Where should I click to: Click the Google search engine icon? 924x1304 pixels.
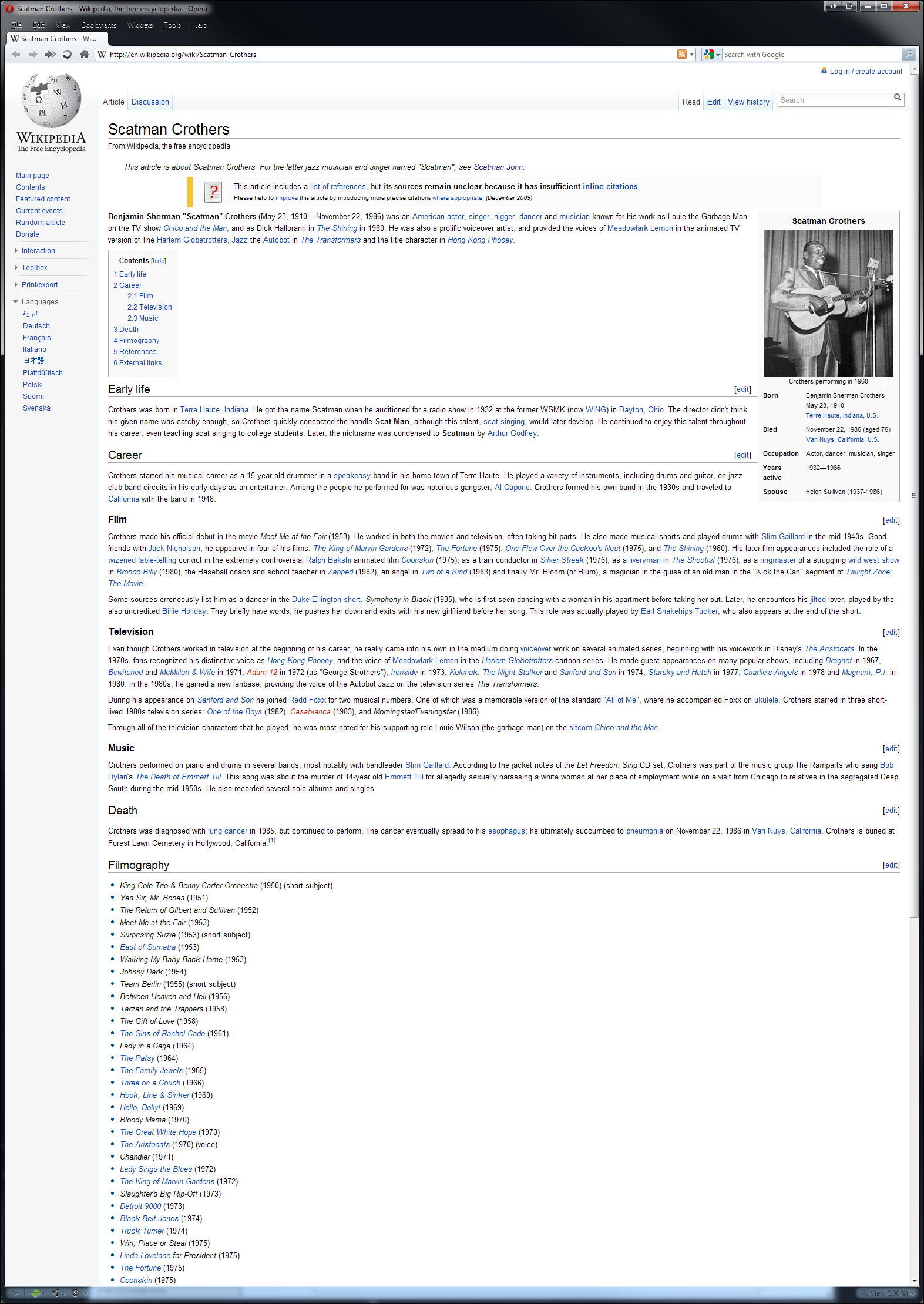click(x=709, y=55)
